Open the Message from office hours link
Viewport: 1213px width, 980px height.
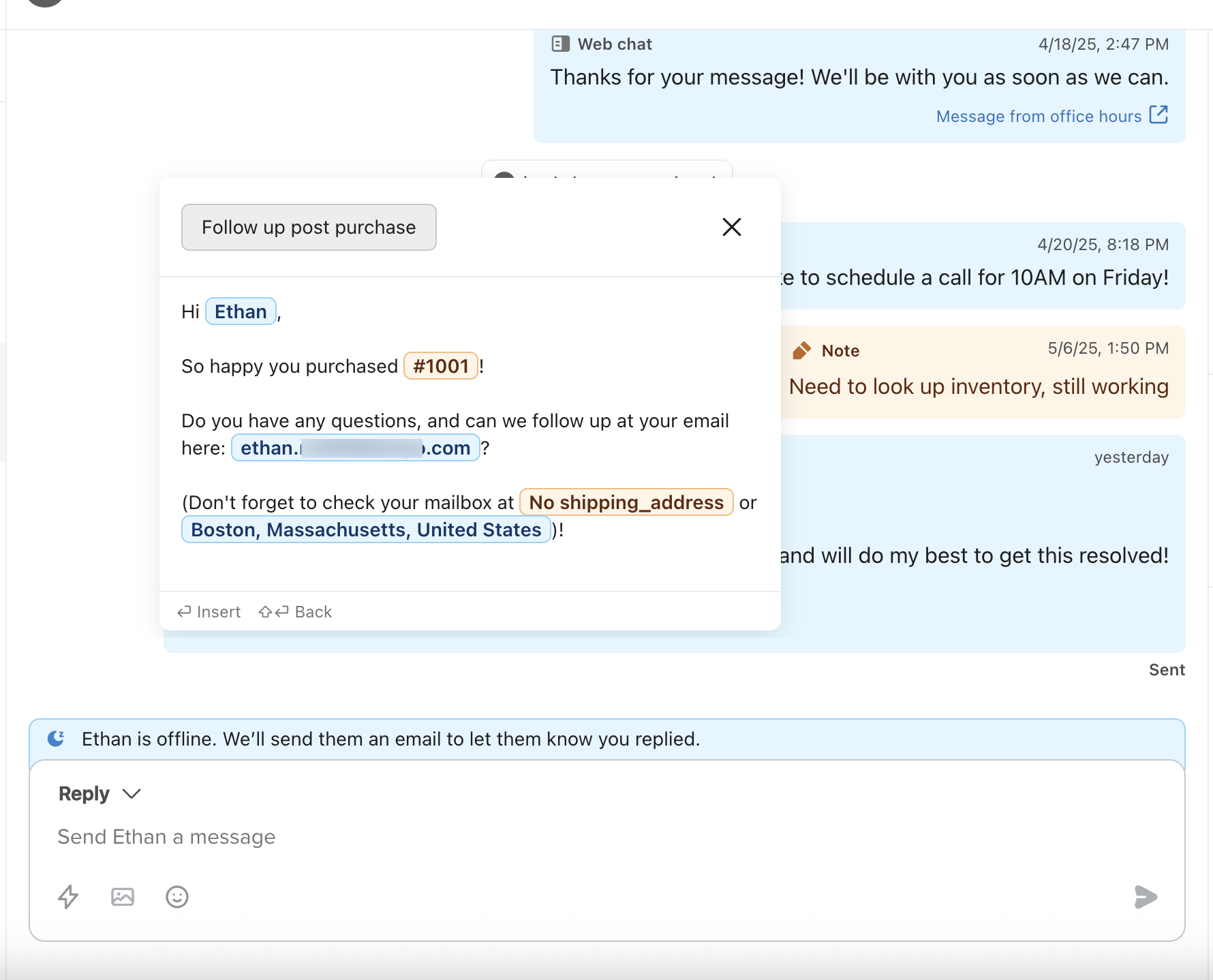tap(1038, 117)
